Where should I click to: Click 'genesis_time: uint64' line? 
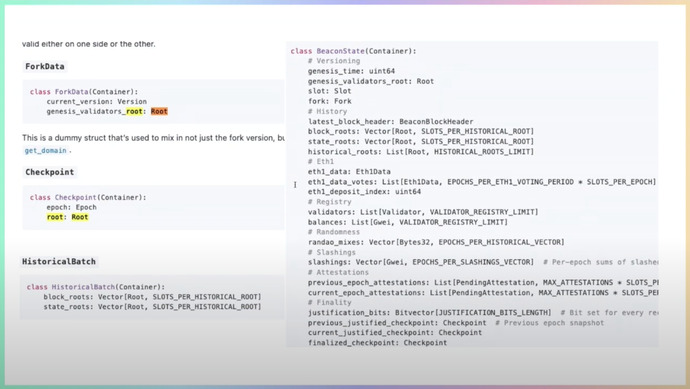coord(352,71)
